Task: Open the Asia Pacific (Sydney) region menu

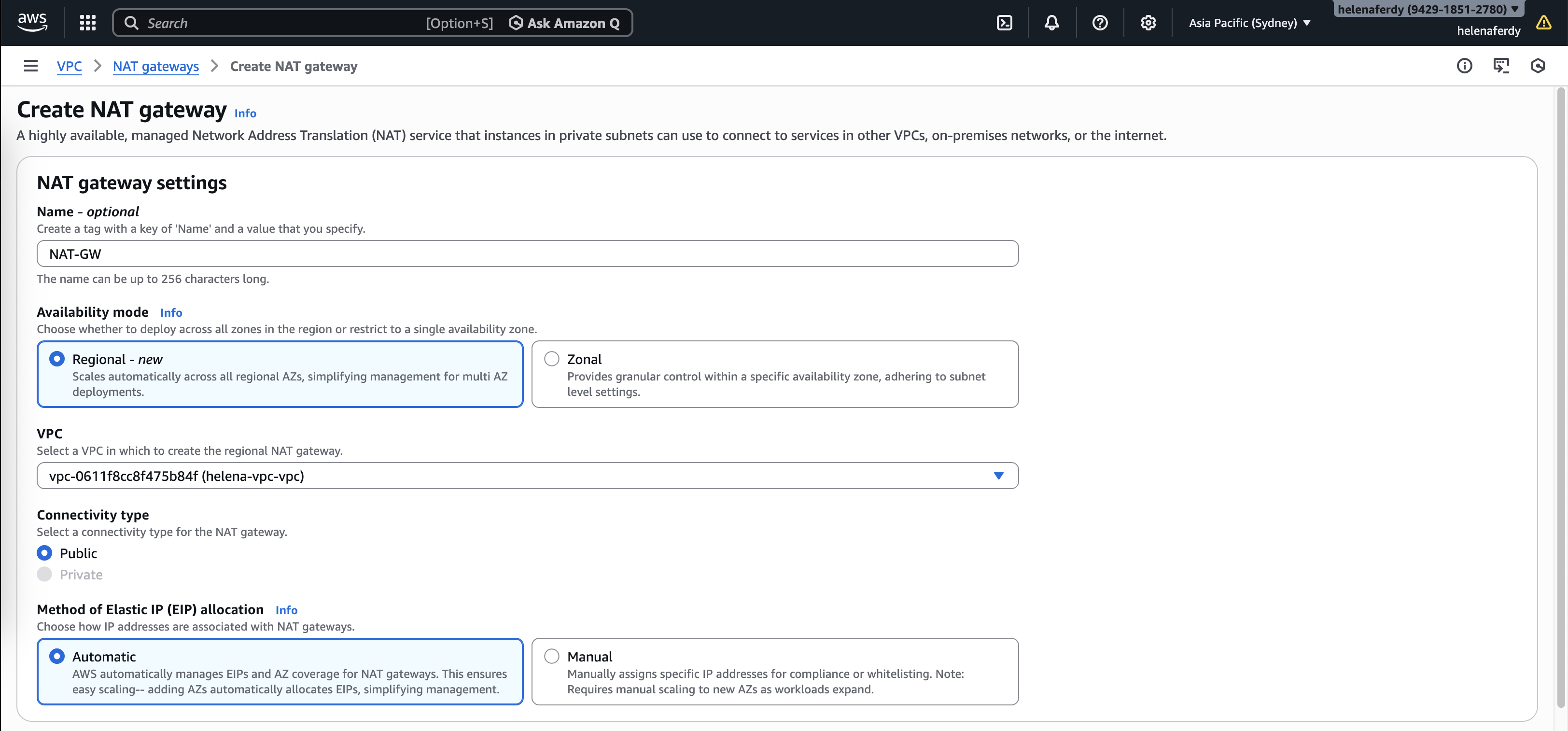Action: tap(1249, 23)
